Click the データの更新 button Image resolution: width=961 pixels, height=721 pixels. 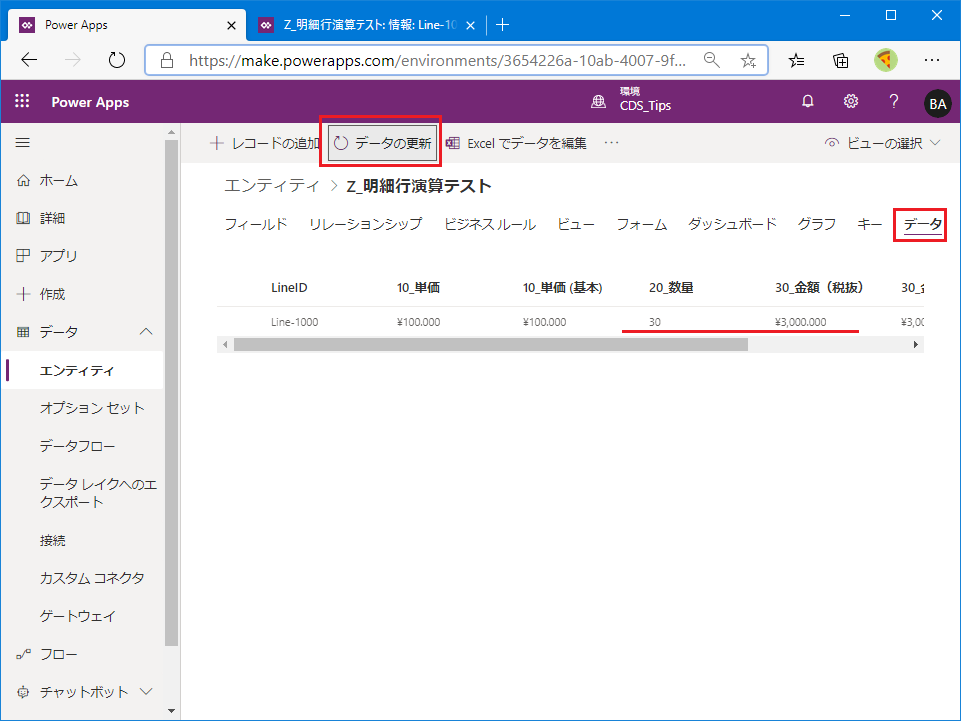pos(382,143)
